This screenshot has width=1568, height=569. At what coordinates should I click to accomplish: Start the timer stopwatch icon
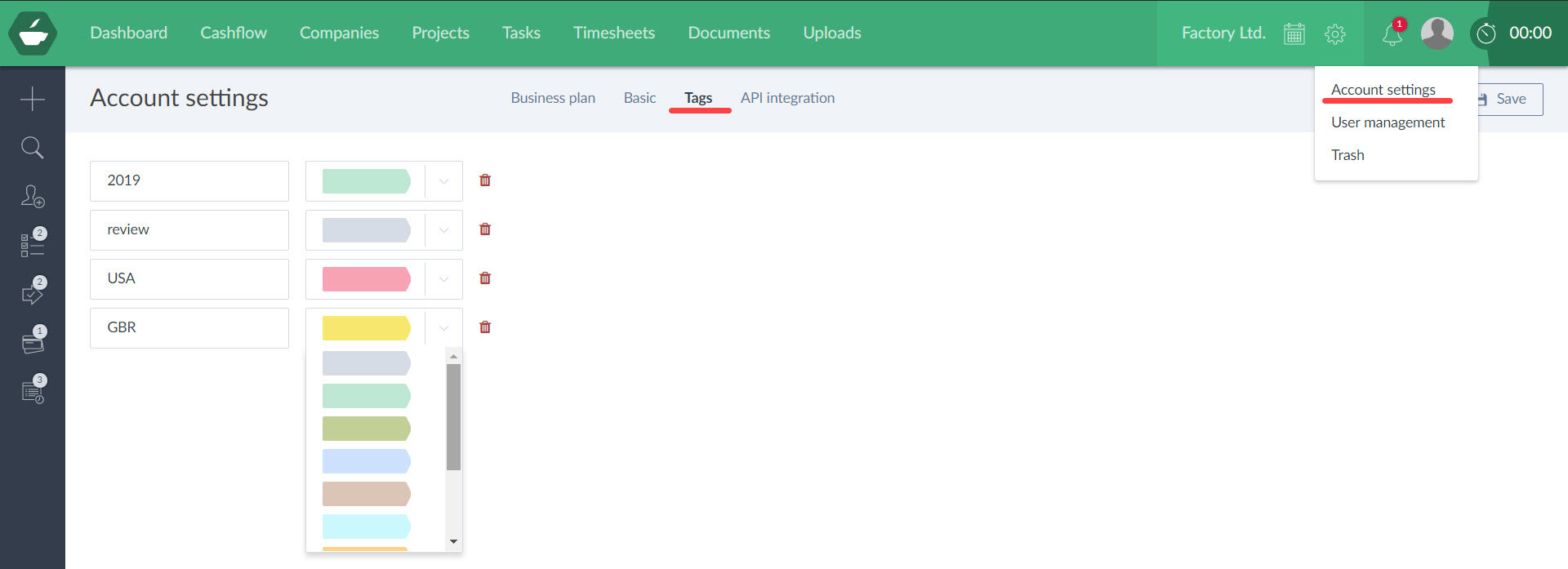(1486, 33)
